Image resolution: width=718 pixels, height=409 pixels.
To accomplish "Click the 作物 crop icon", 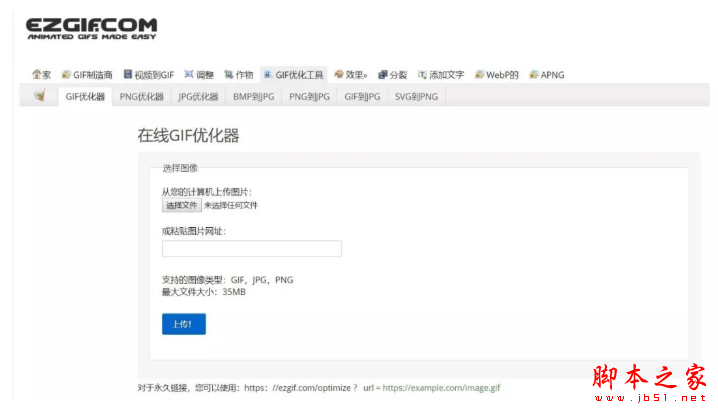I will click(x=228, y=74).
